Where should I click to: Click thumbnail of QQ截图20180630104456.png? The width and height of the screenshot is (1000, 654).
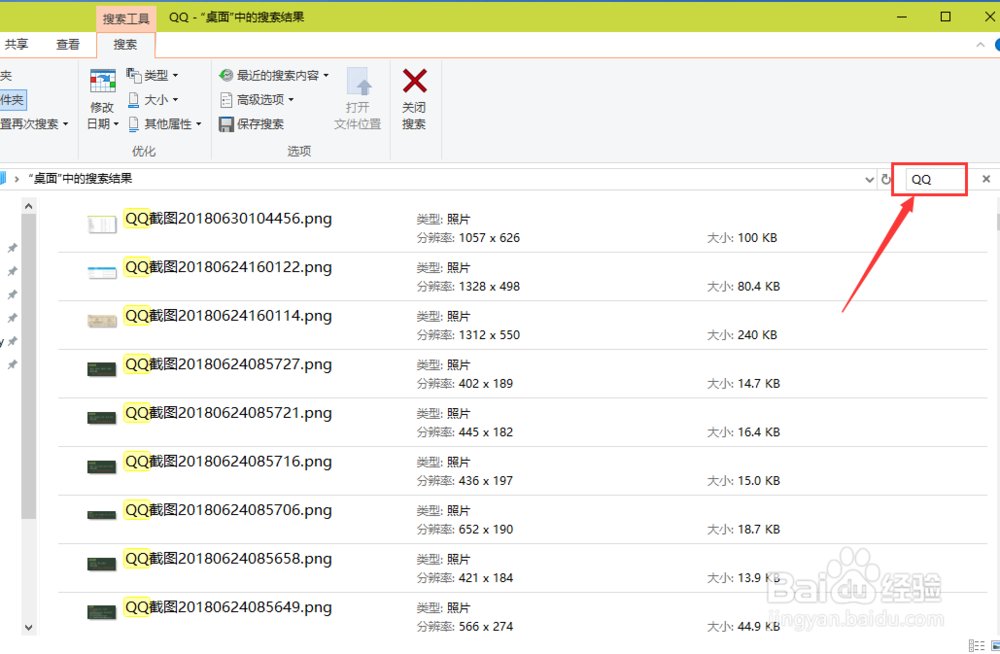(x=102, y=225)
